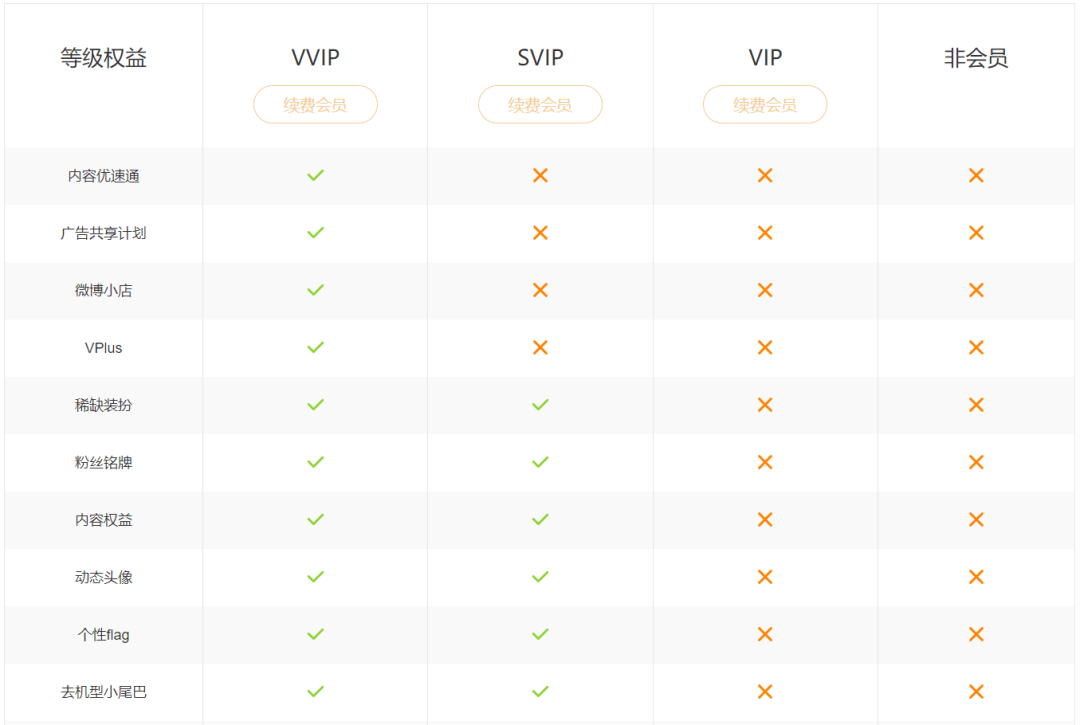This screenshot has height=725, width=1080.
Task: Click VVIP checkmark for 内容优速通
Action: pos(315,175)
